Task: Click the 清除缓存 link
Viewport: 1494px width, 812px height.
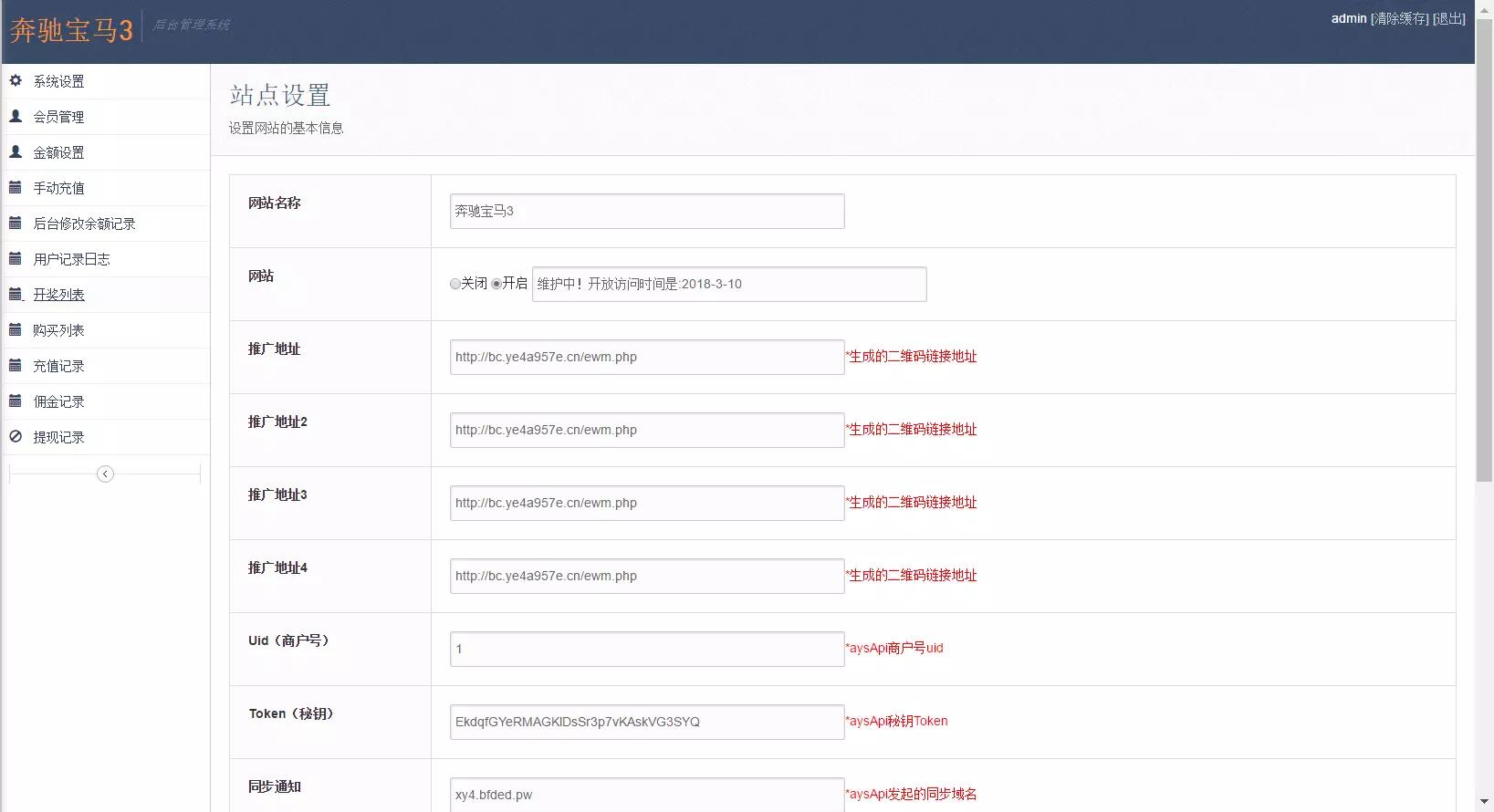Action: pyautogui.click(x=1400, y=18)
